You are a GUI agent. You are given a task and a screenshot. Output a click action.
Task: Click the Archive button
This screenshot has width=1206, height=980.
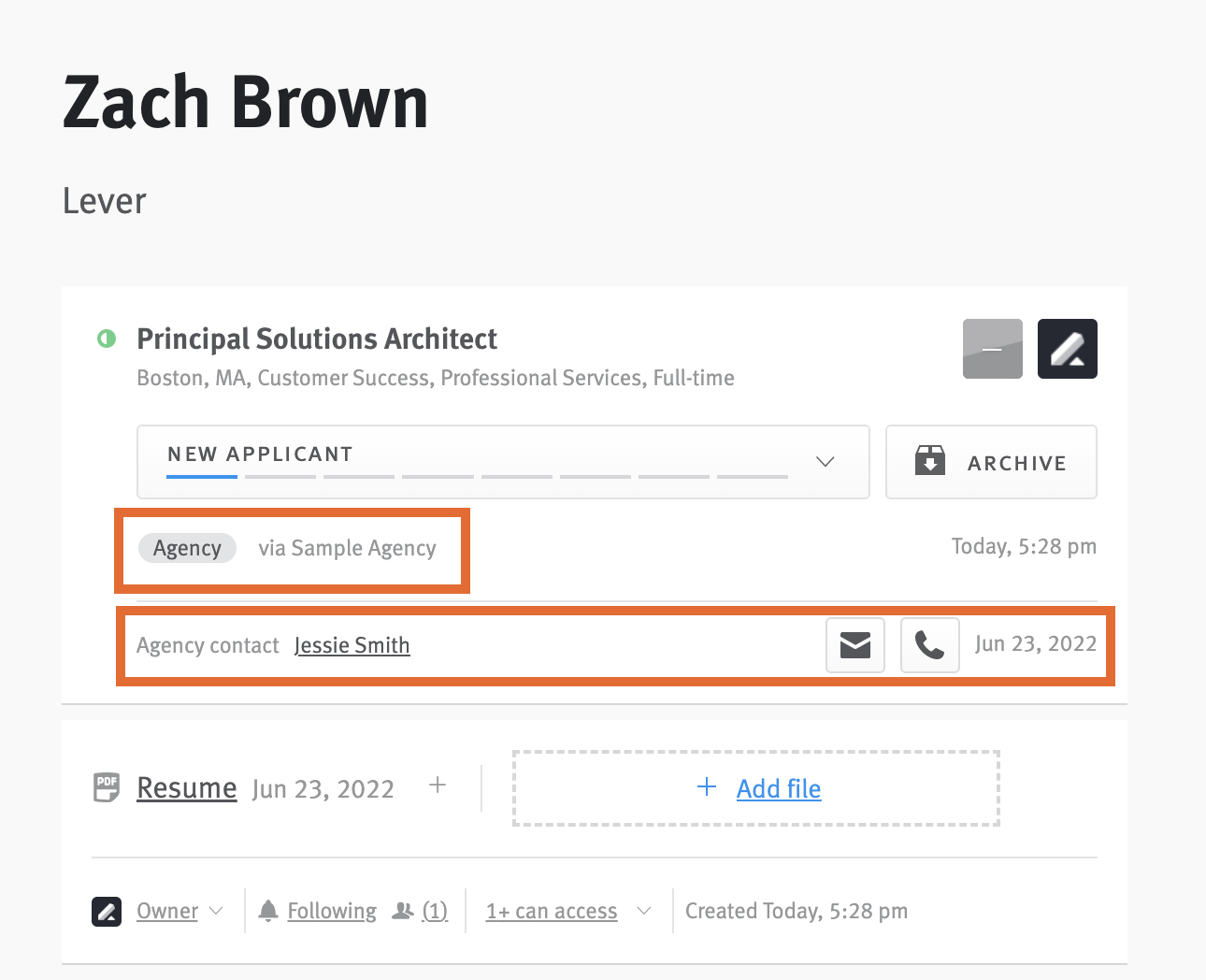point(991,462)
